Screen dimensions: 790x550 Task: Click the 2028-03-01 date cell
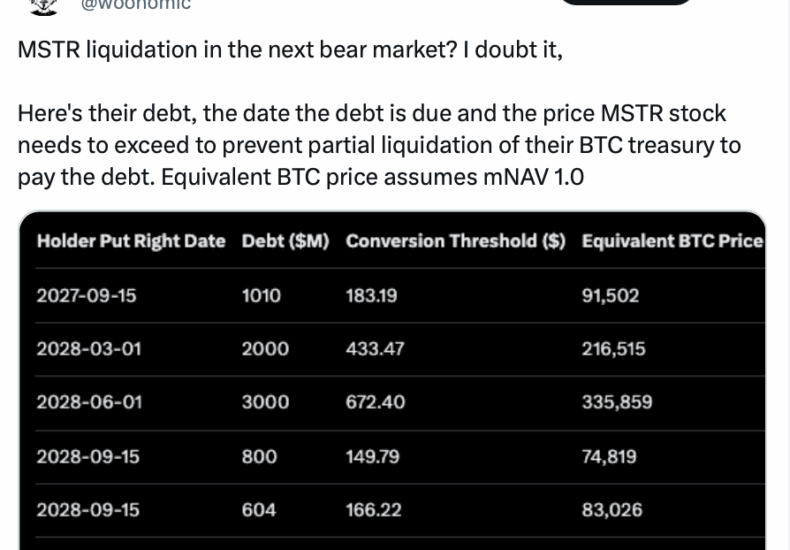tap(88, 349)
